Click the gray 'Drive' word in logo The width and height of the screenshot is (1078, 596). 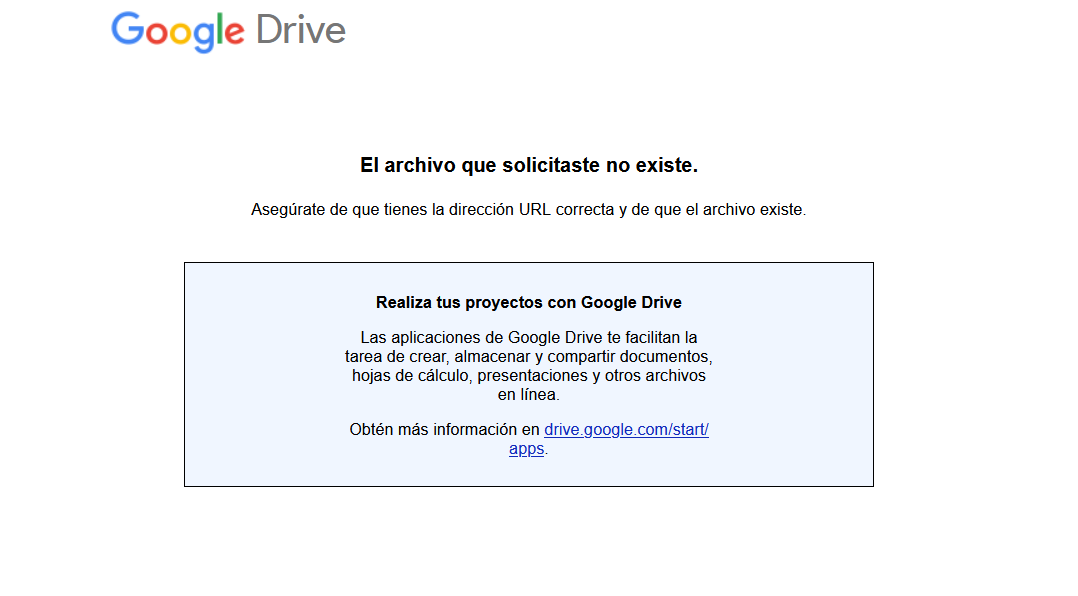coord(300,30)
